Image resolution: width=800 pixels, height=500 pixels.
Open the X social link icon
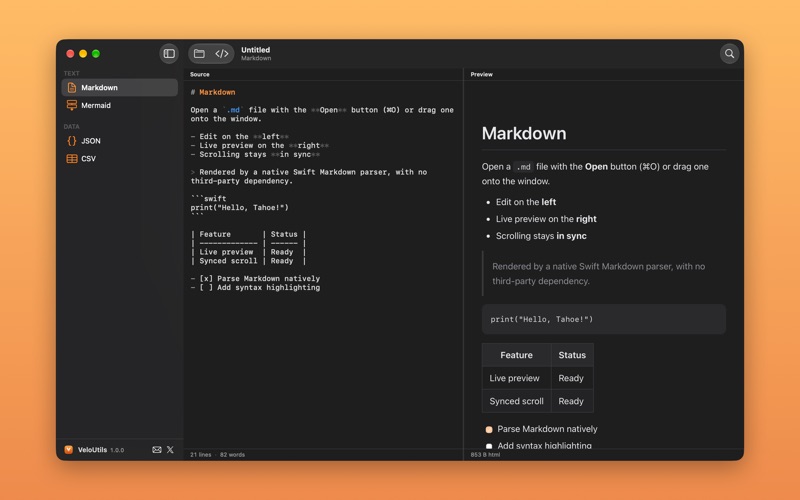click(170, 449)
